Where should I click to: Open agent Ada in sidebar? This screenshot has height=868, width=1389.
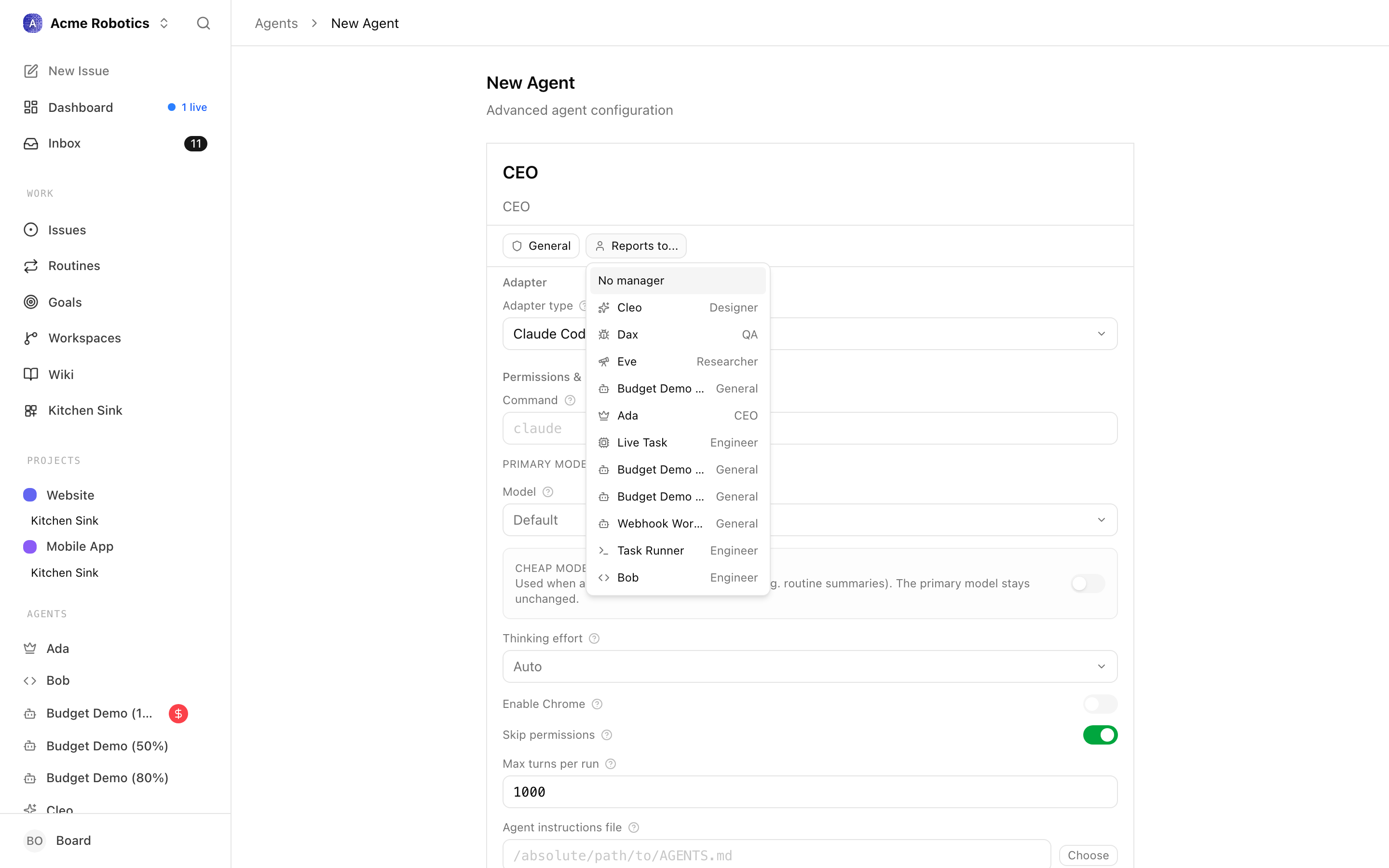click(x=115, y=648)
